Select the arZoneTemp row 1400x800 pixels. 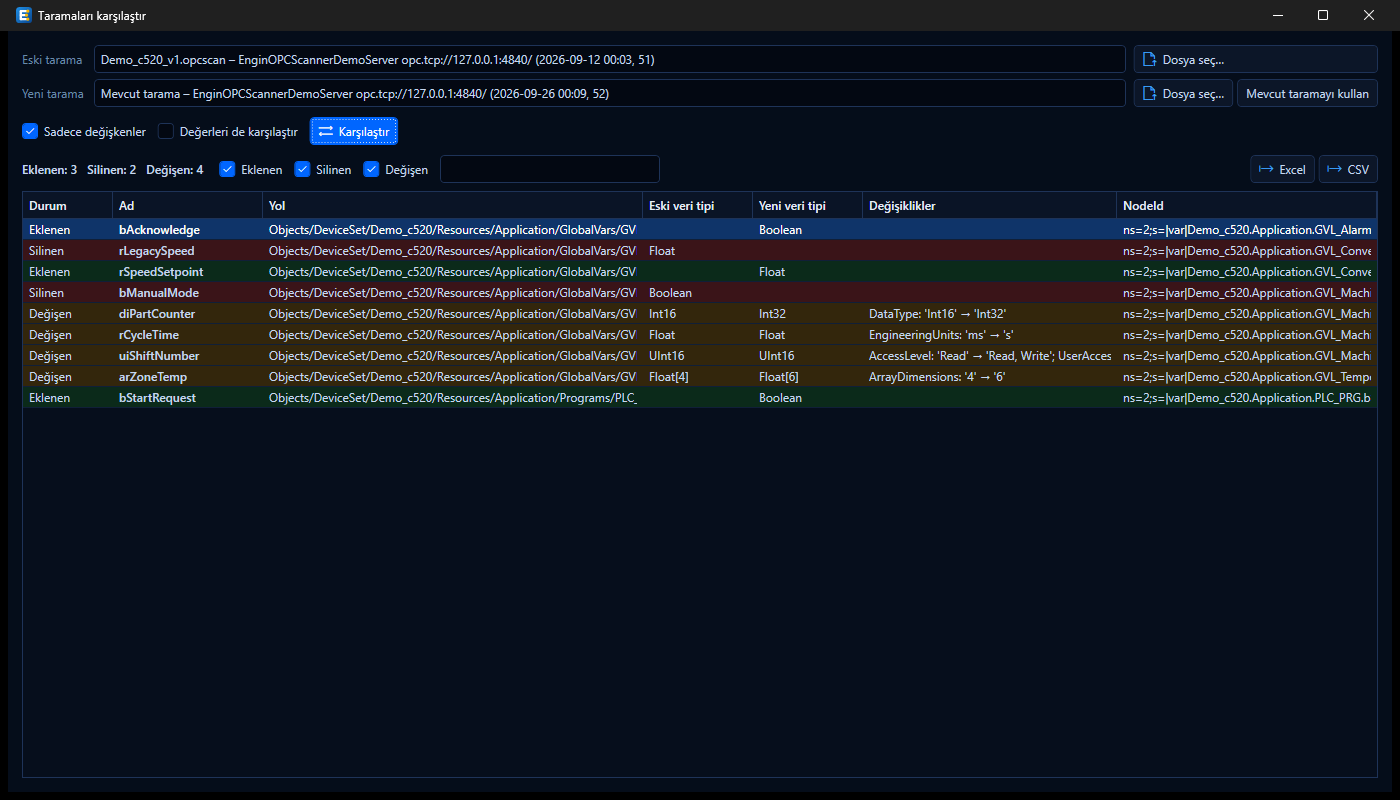point(700,377)
